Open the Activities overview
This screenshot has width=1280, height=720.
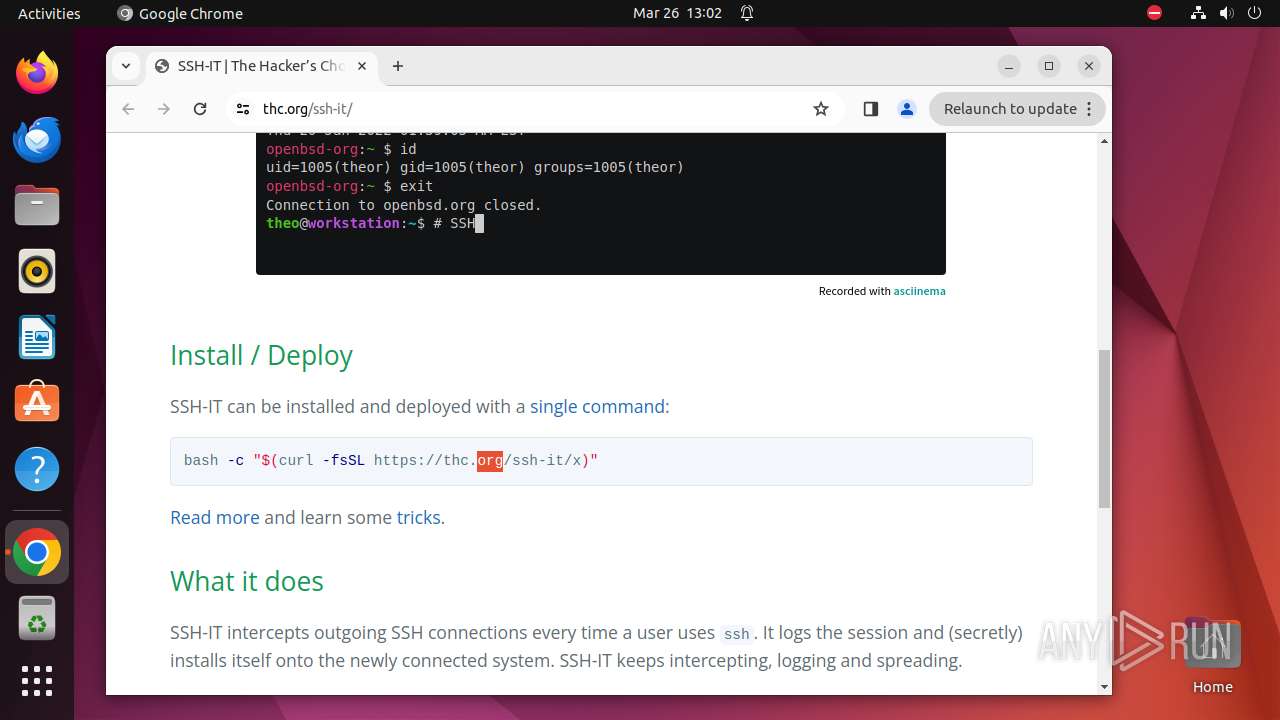point(49,13)
